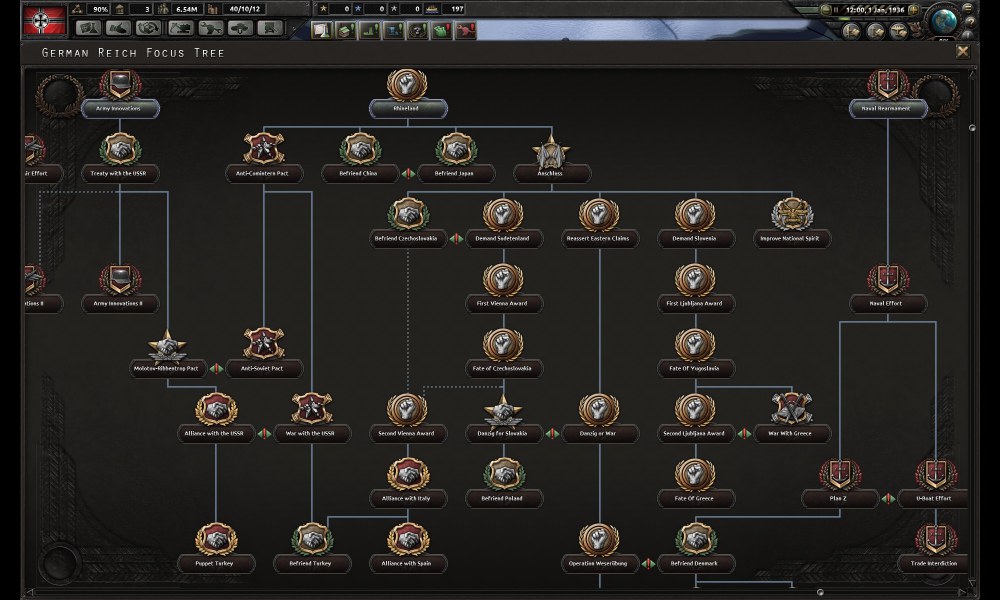1000x600 pixels.
Task: Click the globe icon in the top corner
Action: click(x=944, y=21)
